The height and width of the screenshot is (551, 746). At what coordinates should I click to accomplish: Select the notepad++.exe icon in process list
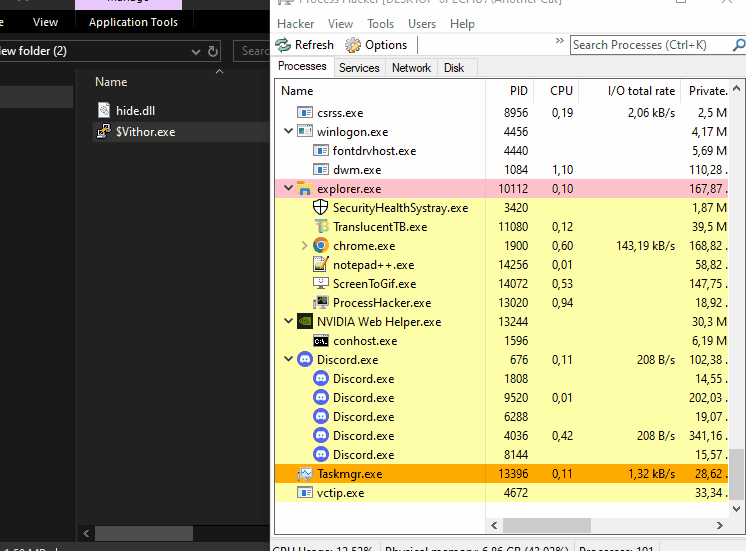coord(321,265)
